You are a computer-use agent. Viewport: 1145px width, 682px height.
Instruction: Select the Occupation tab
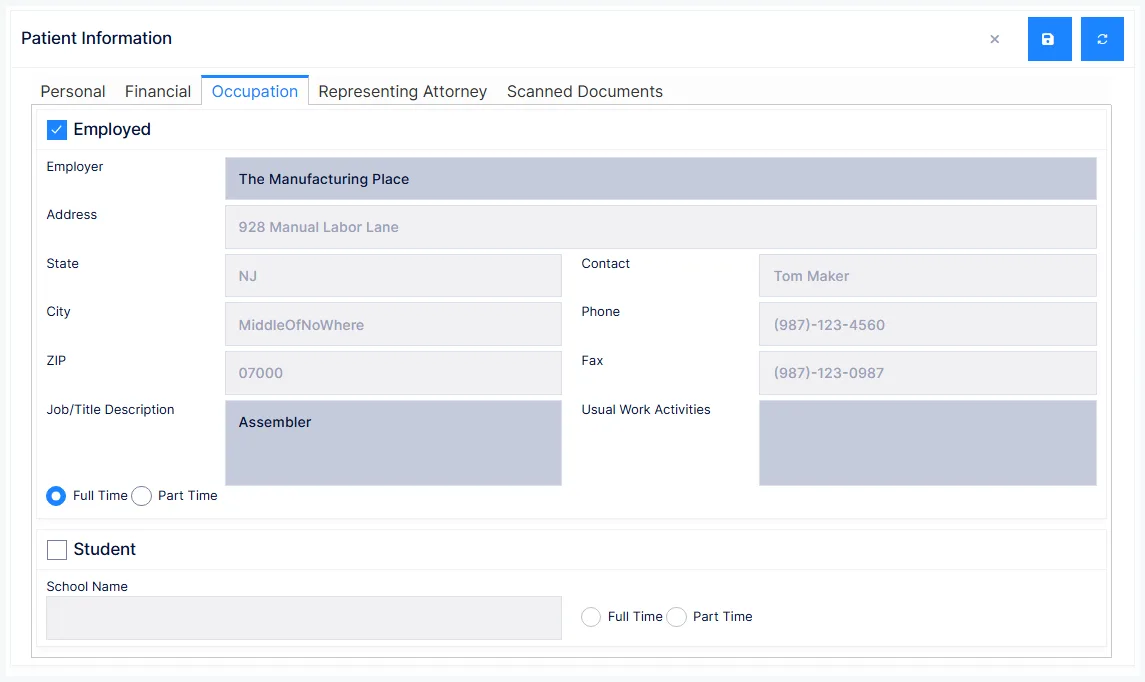click(x=255, y=91)
